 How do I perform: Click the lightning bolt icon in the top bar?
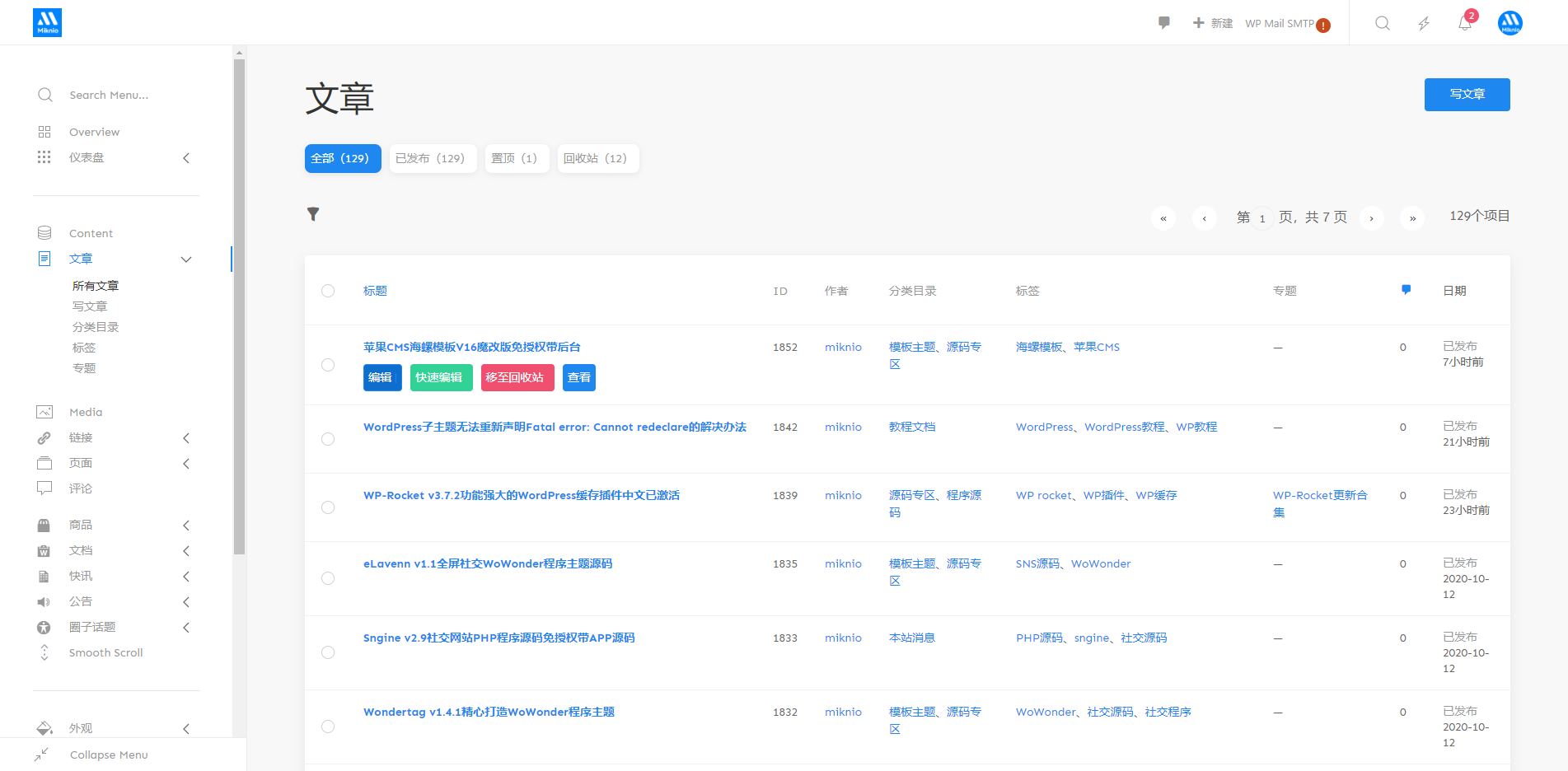(x=1423, y=23)
